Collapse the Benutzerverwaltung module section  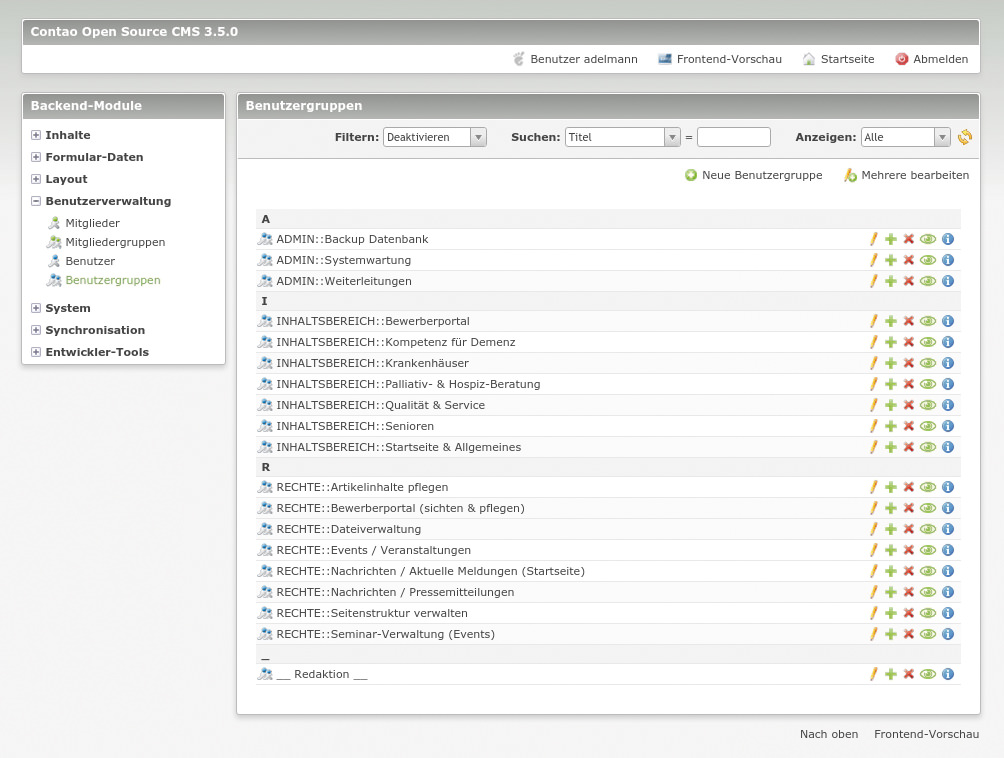(36, 201)
